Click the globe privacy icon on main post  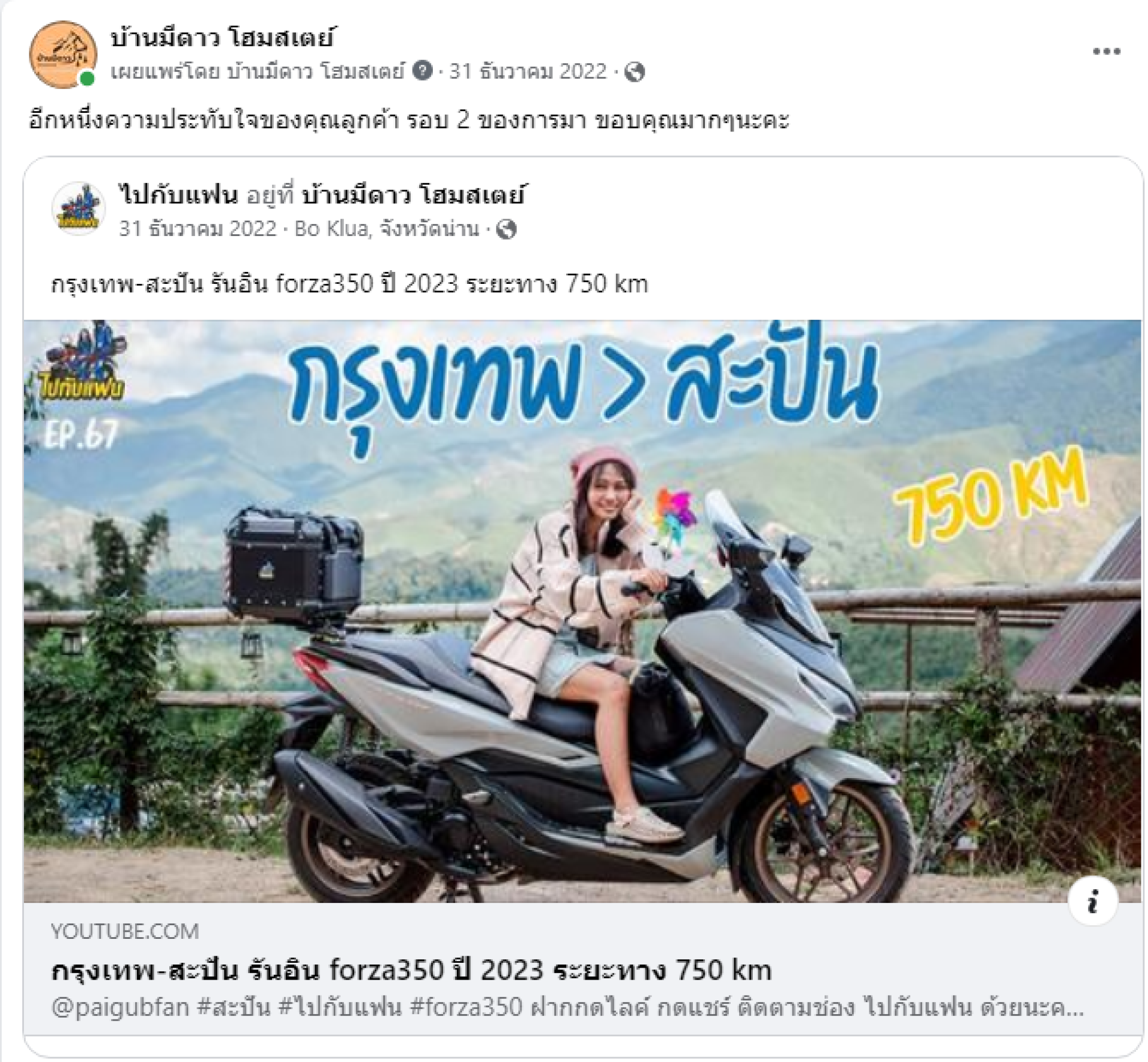point(634,72)
